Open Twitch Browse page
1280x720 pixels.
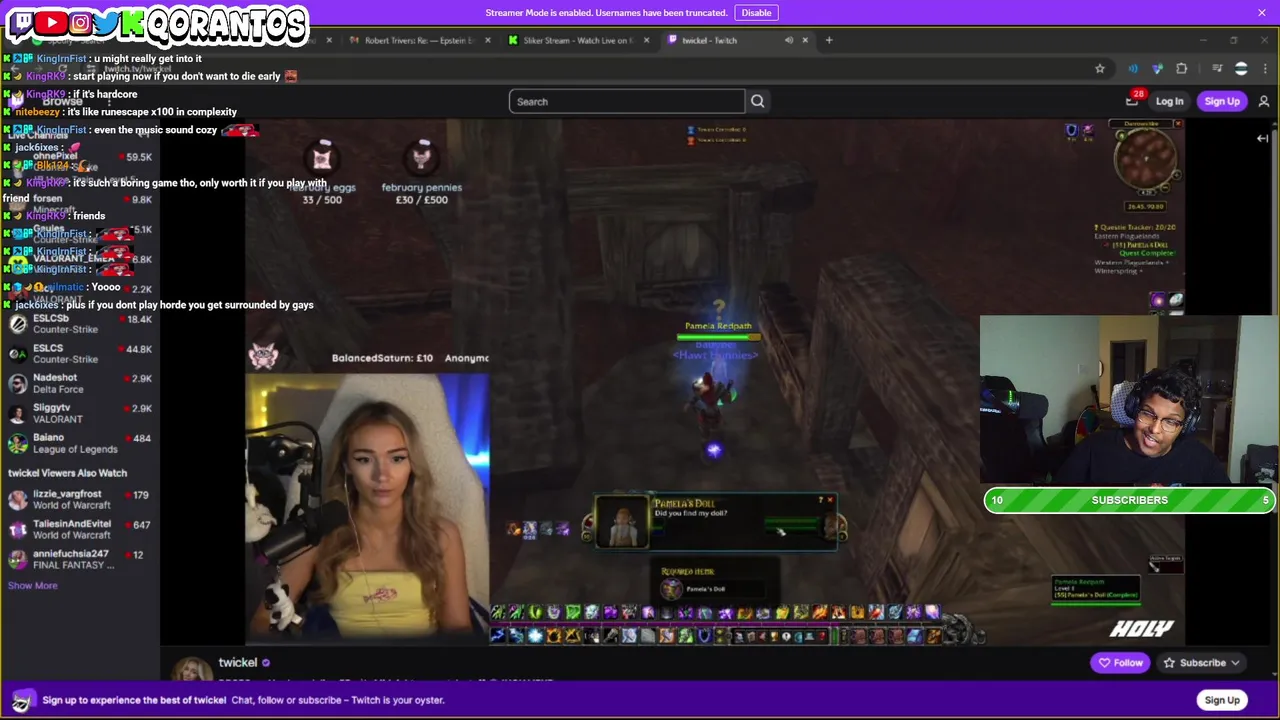[62, 101]
